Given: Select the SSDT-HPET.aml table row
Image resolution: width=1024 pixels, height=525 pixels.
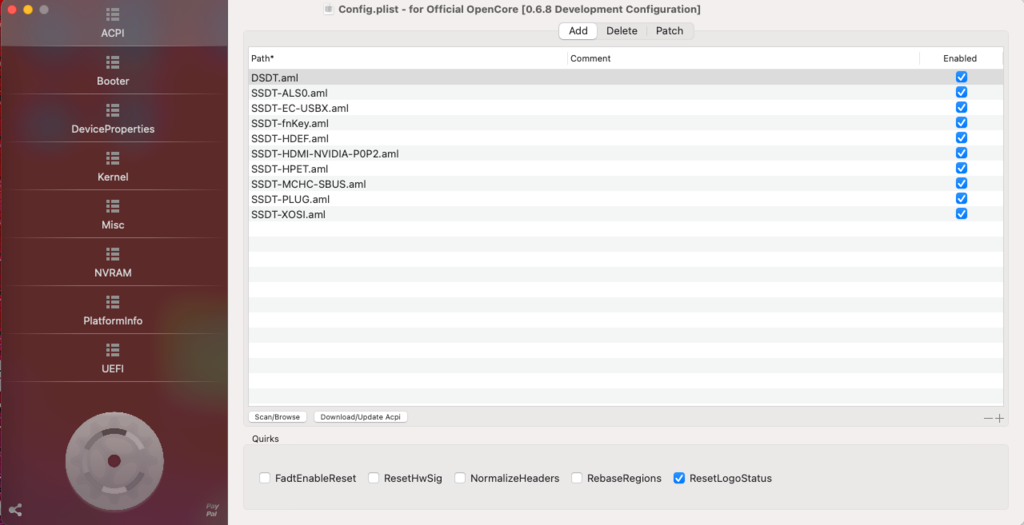Looking at the screenshot, I should pos(400,169).
